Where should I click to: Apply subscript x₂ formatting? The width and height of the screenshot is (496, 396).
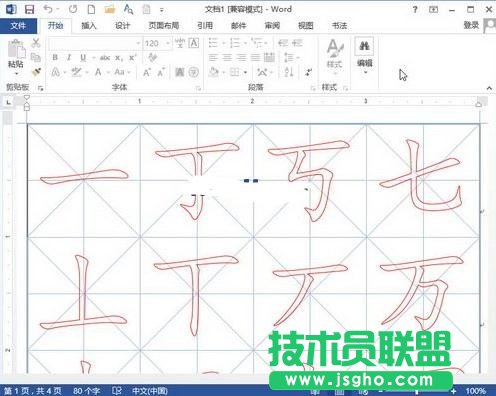click(119, 58)
